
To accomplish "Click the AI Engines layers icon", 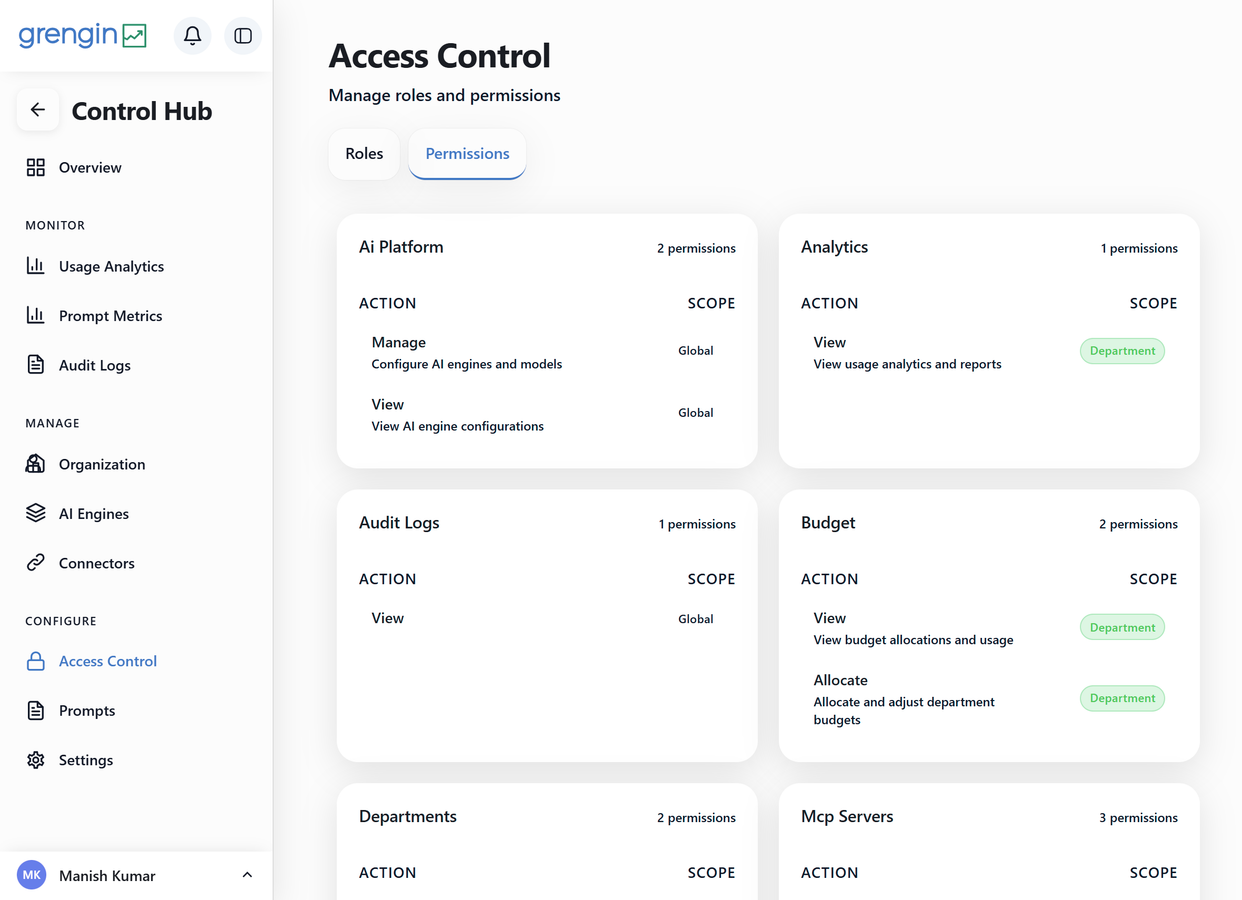I will (x=36, y=513).
